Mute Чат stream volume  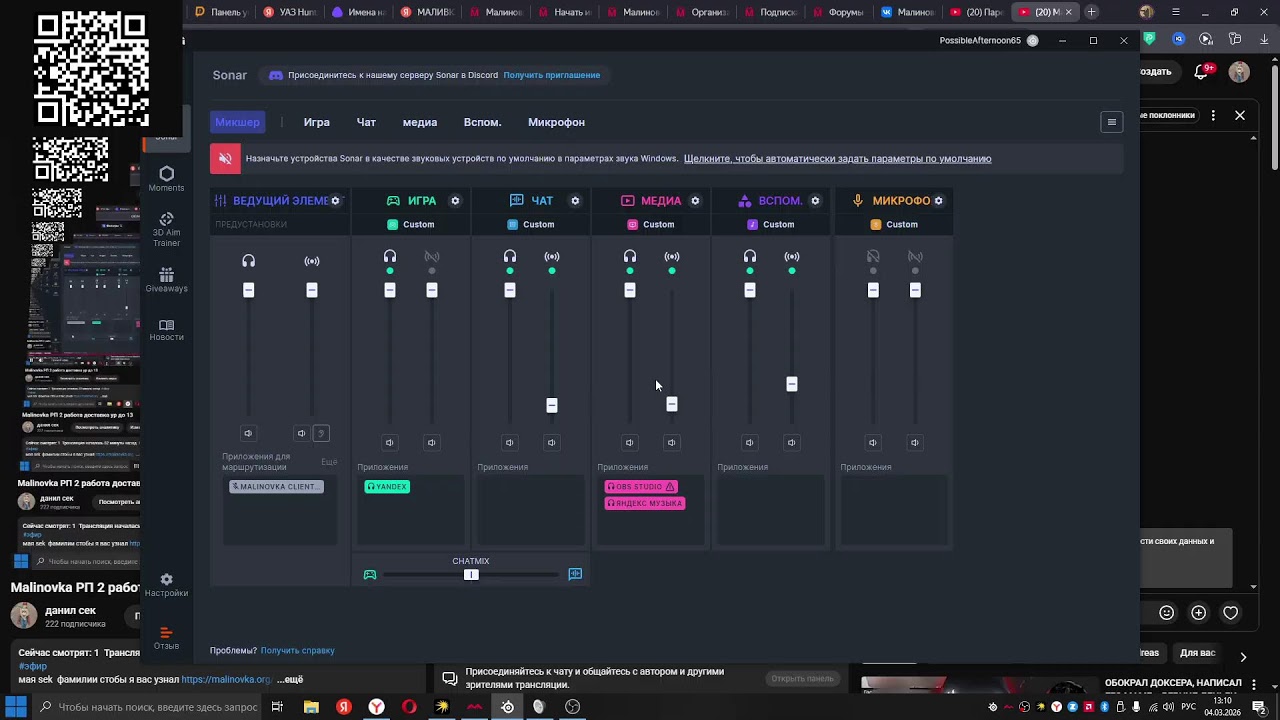coord(552,443)
